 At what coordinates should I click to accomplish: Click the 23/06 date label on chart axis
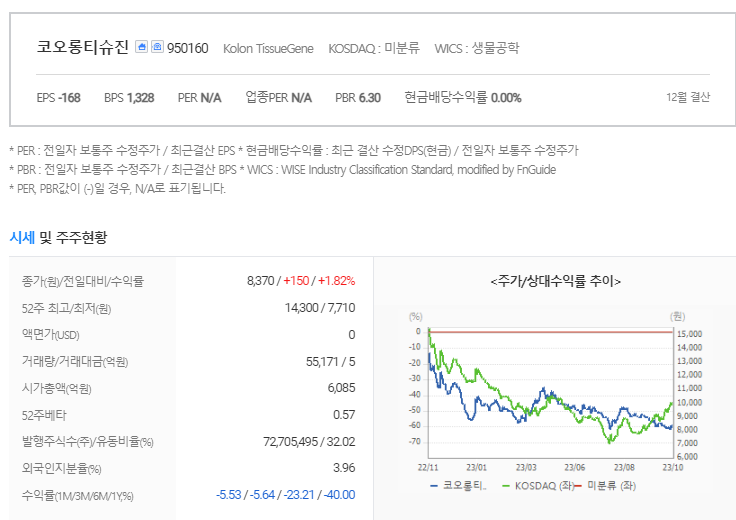click(575, 467)
